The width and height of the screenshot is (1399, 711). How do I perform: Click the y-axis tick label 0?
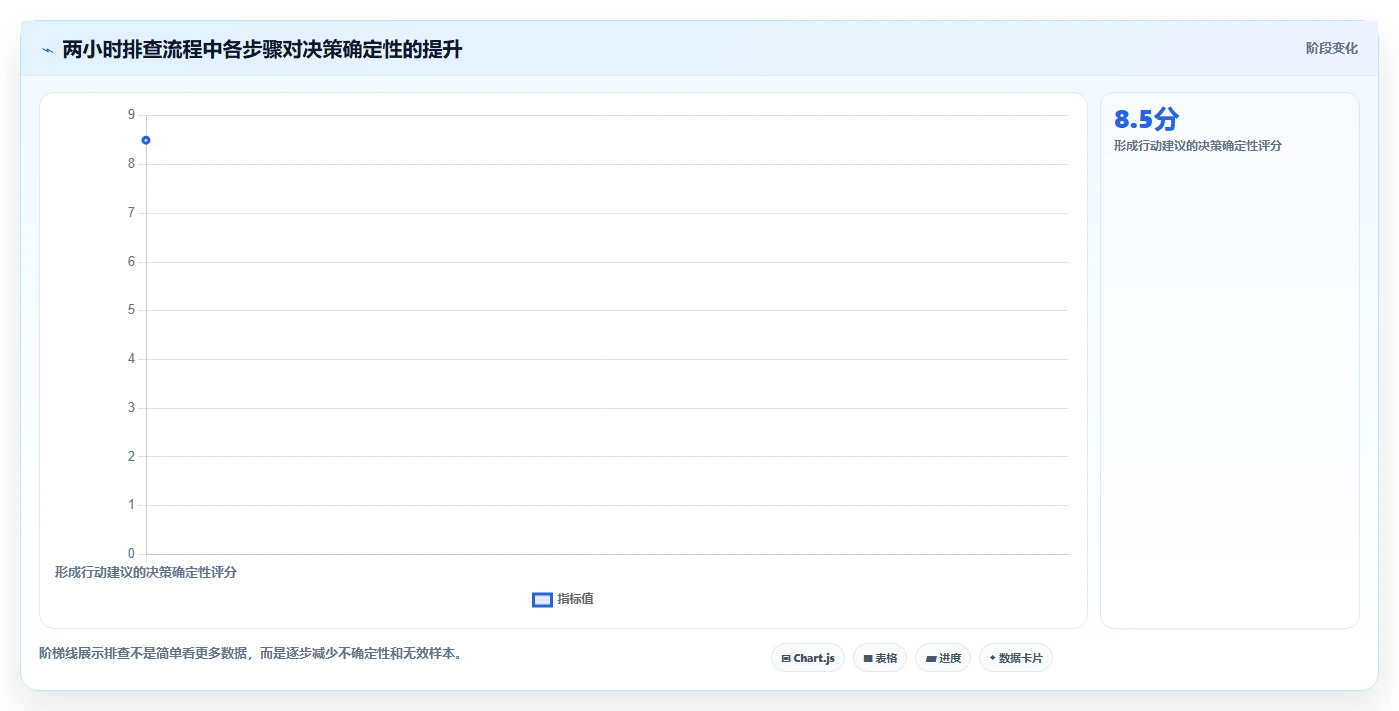coord(131,553)
